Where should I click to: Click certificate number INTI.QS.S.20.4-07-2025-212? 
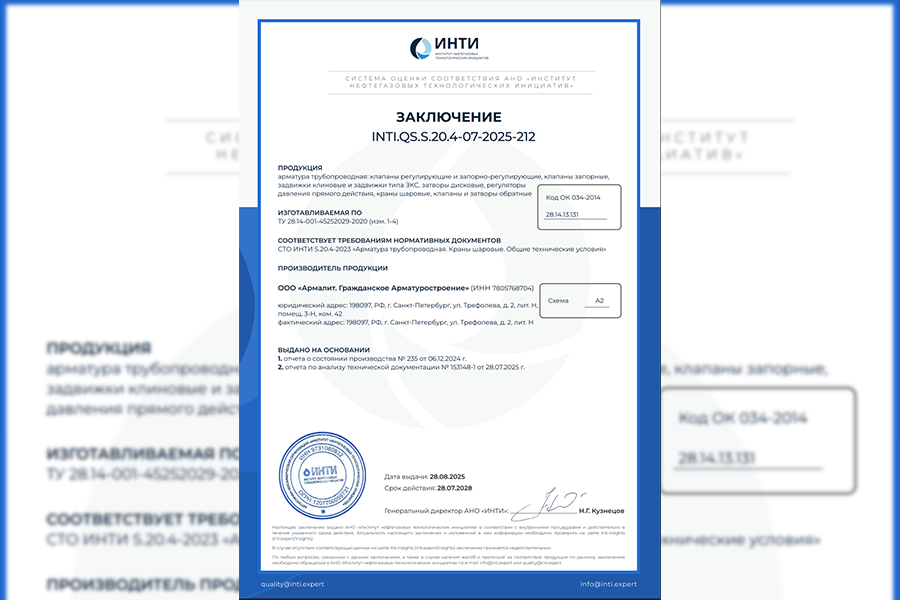pyautogui.click(x=448, y=136)
